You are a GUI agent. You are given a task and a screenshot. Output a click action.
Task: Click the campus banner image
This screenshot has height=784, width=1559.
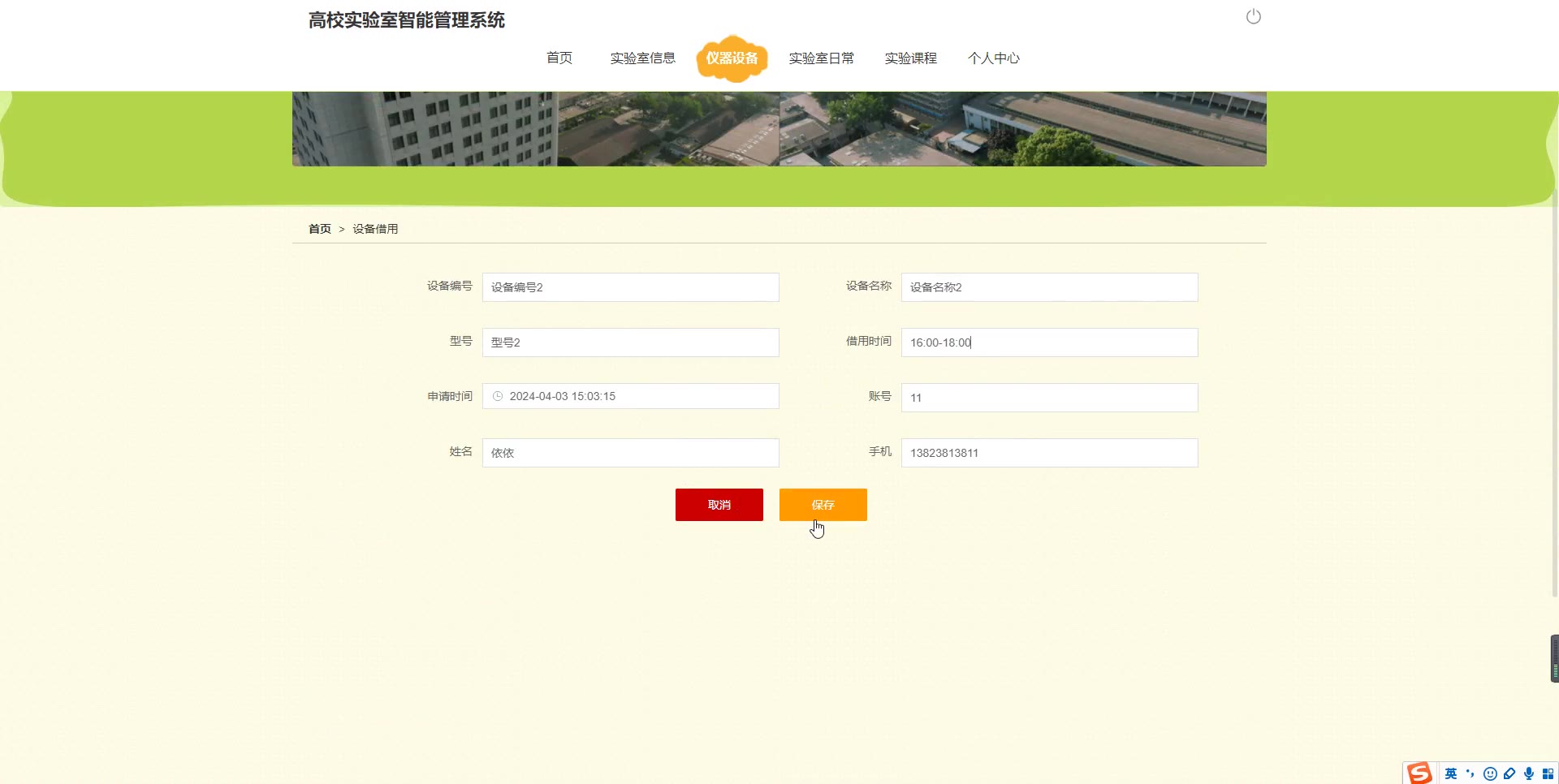[x=779, y=129]
